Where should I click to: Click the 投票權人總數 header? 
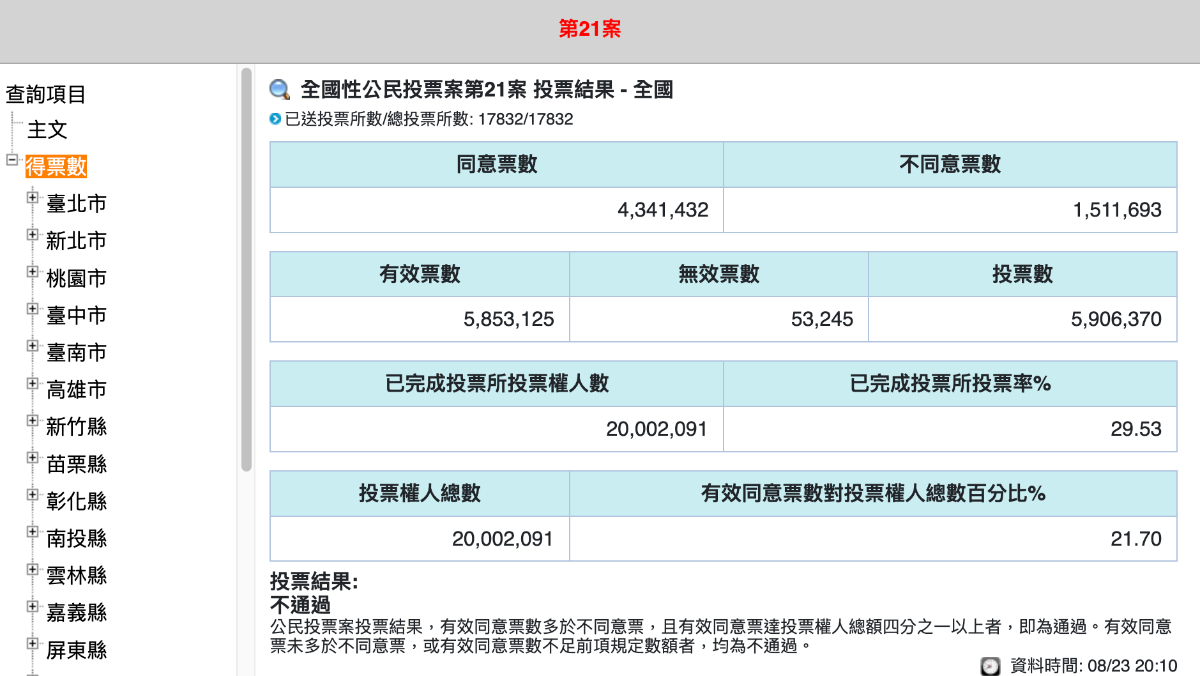[420, 494]
